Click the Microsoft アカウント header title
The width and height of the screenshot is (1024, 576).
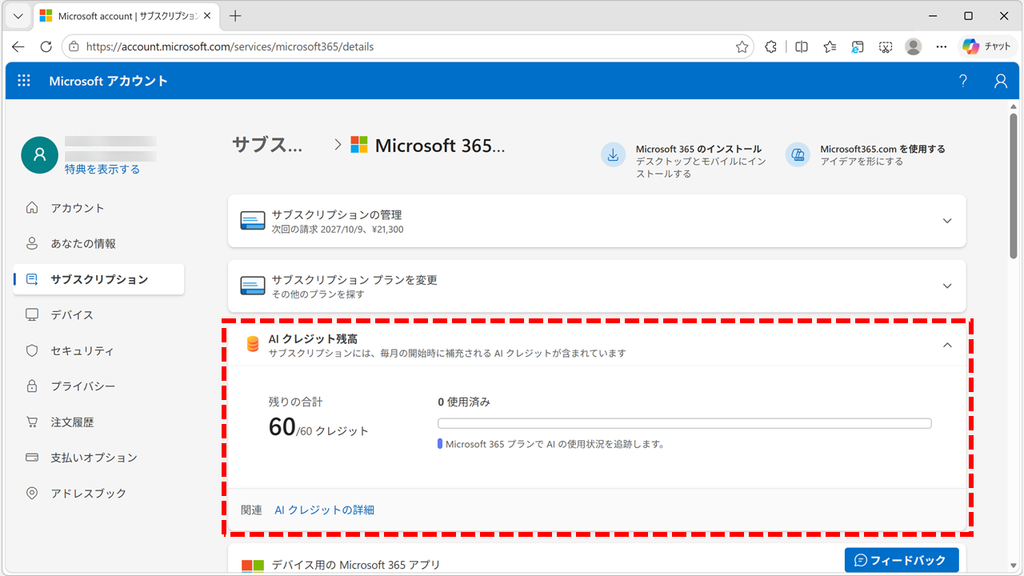(108, 81)
